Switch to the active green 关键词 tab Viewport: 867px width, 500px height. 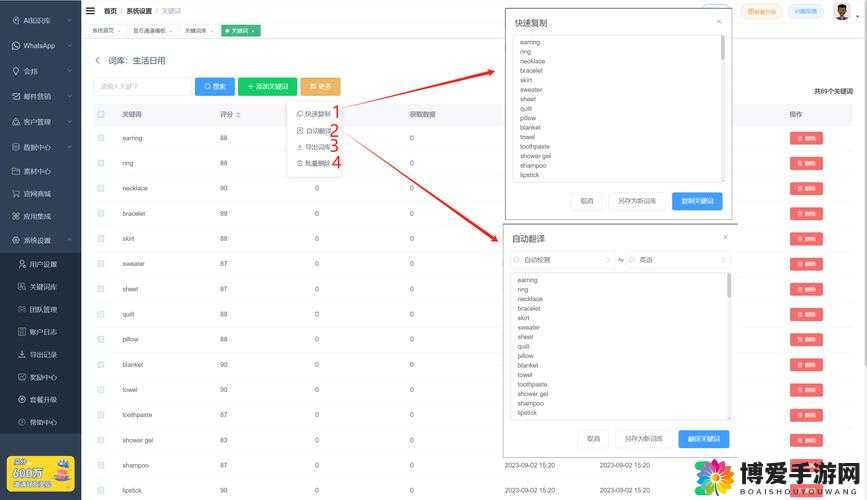click(x=241, y=31)
